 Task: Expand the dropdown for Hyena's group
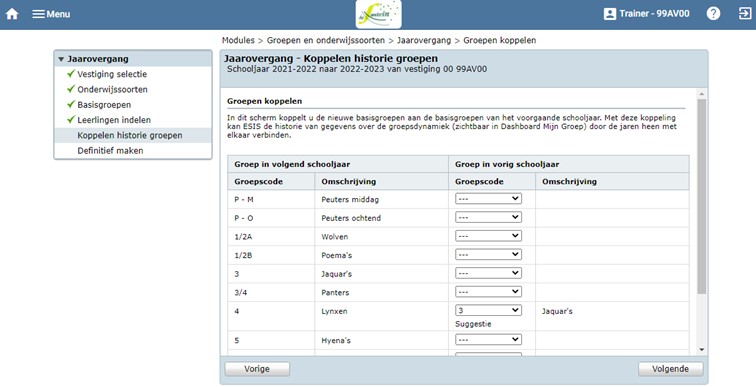[x=488, y=340]
